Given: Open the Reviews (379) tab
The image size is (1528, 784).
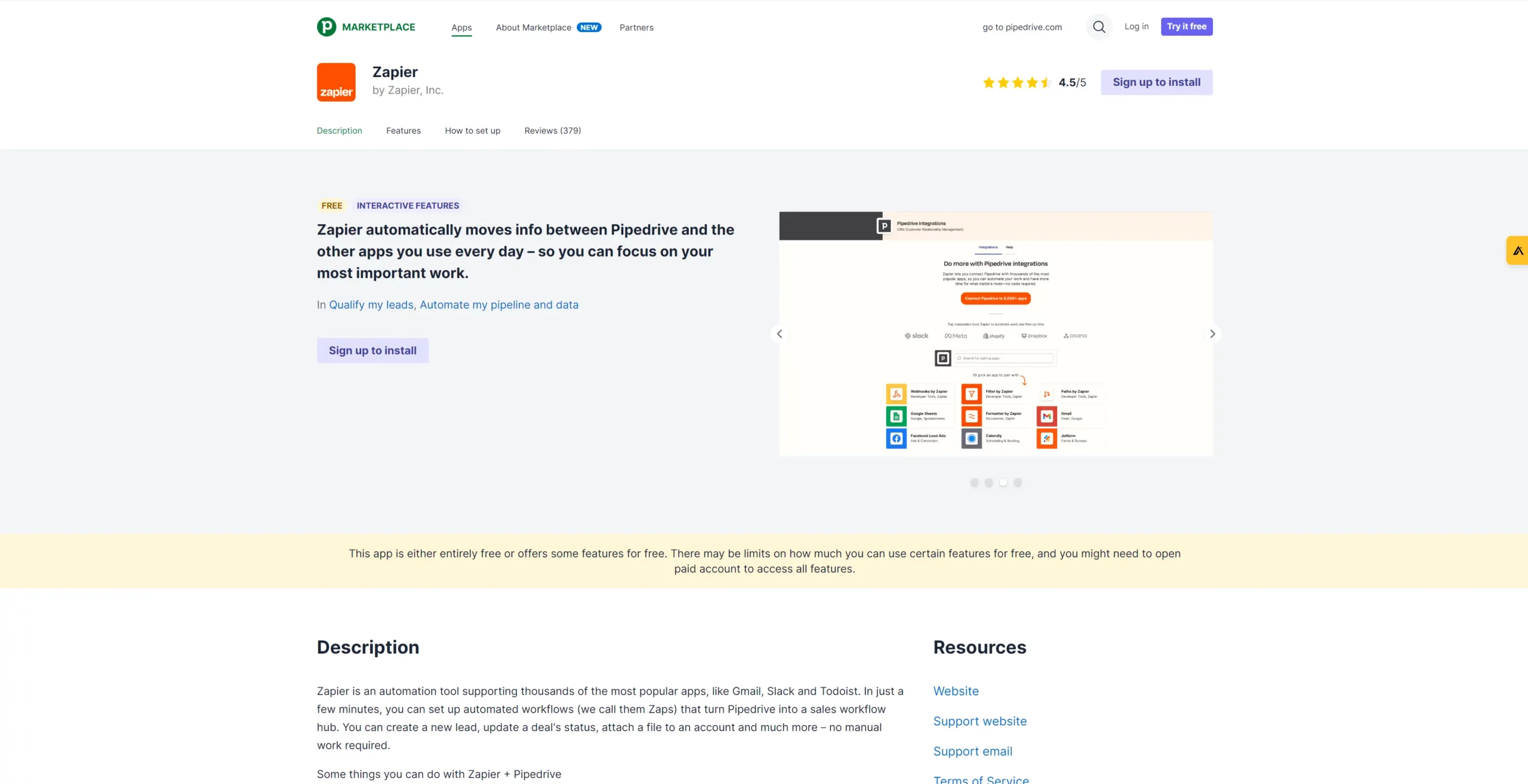Looking at the screenshot, I should click(x=552, y=131).
